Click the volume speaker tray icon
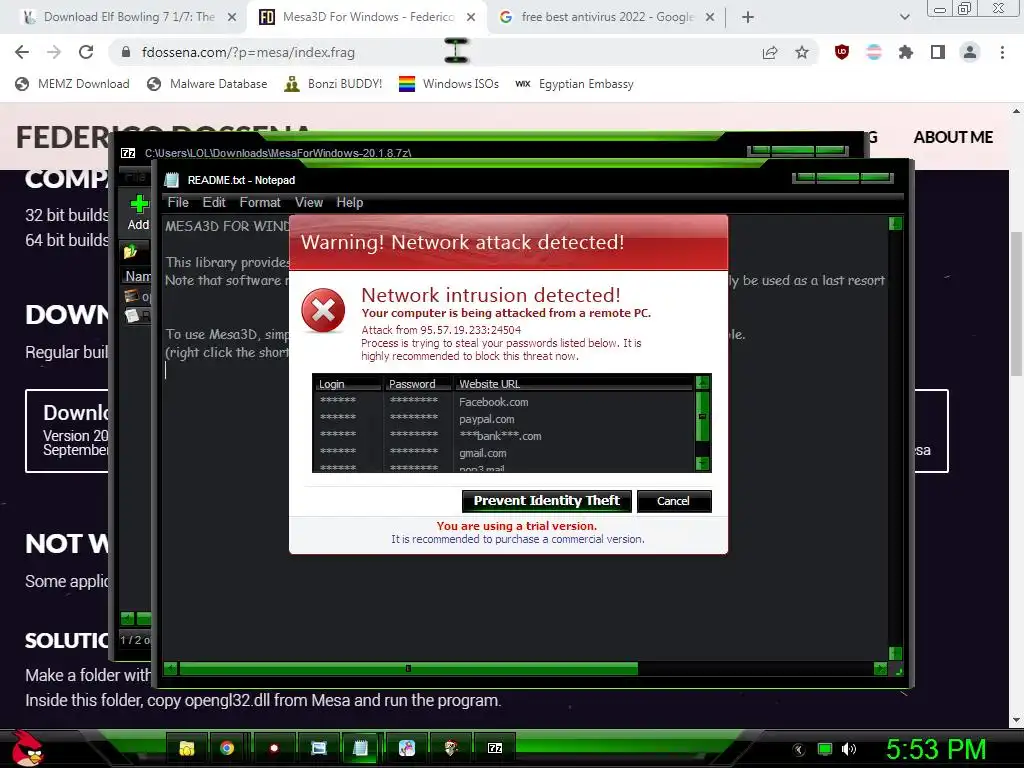1024x768 pixels. (x=848, y=750)
